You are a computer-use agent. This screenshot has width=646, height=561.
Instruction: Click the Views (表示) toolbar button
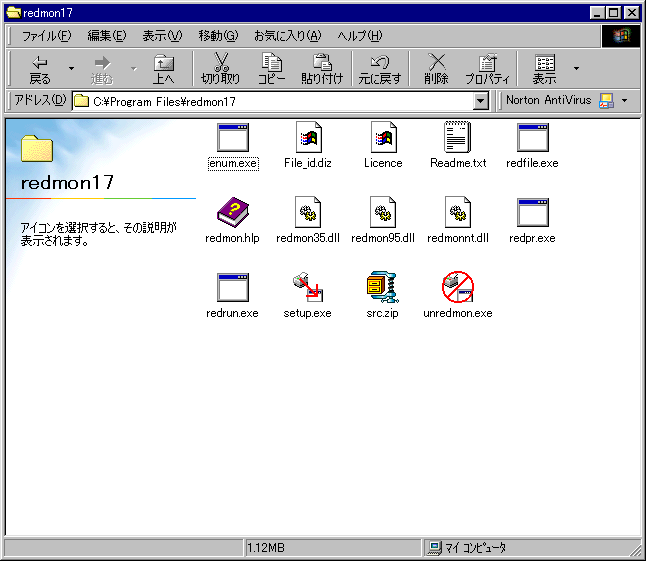(x=545, y=69)
